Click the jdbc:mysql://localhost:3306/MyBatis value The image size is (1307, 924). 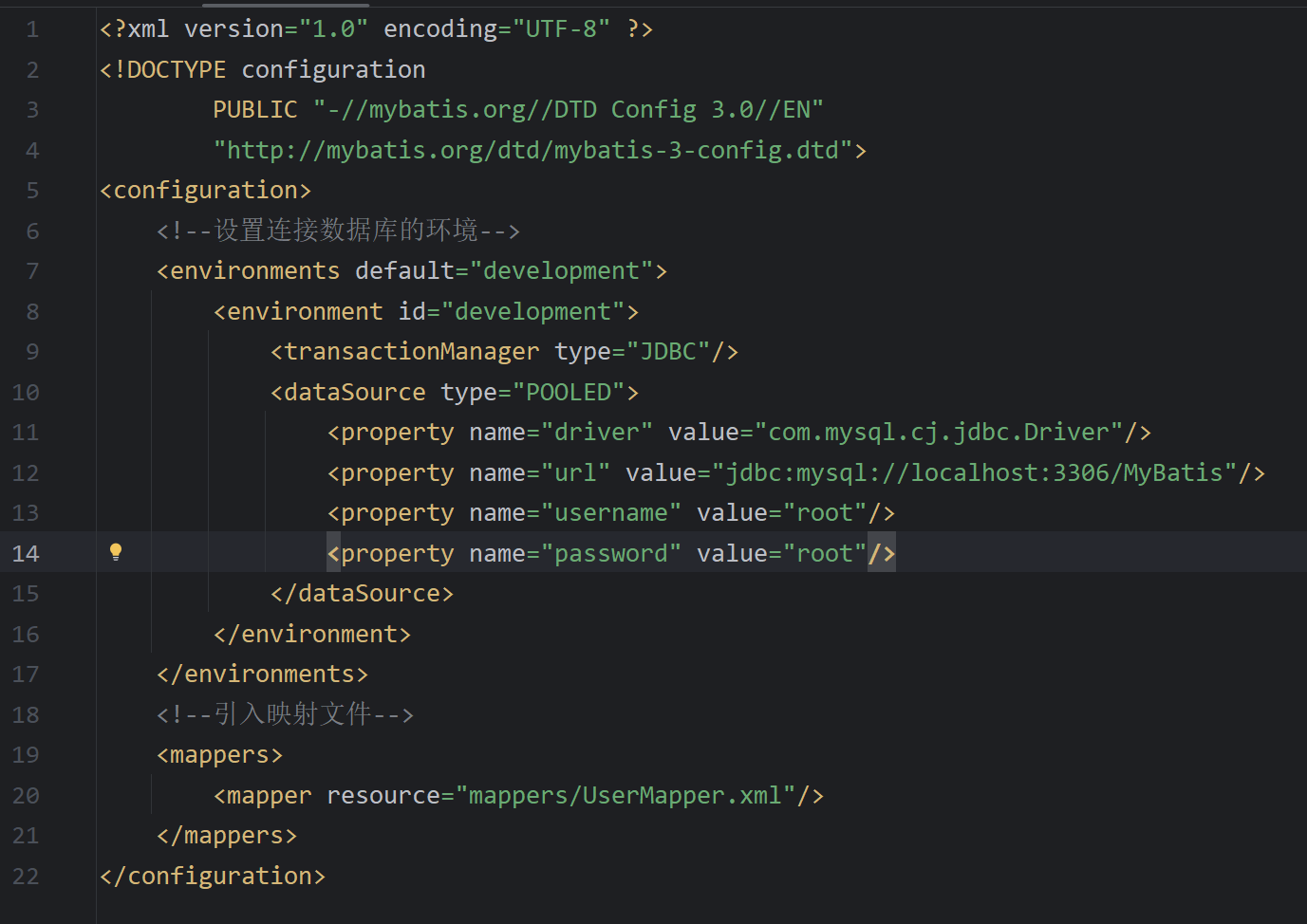[x=974, y=473]
